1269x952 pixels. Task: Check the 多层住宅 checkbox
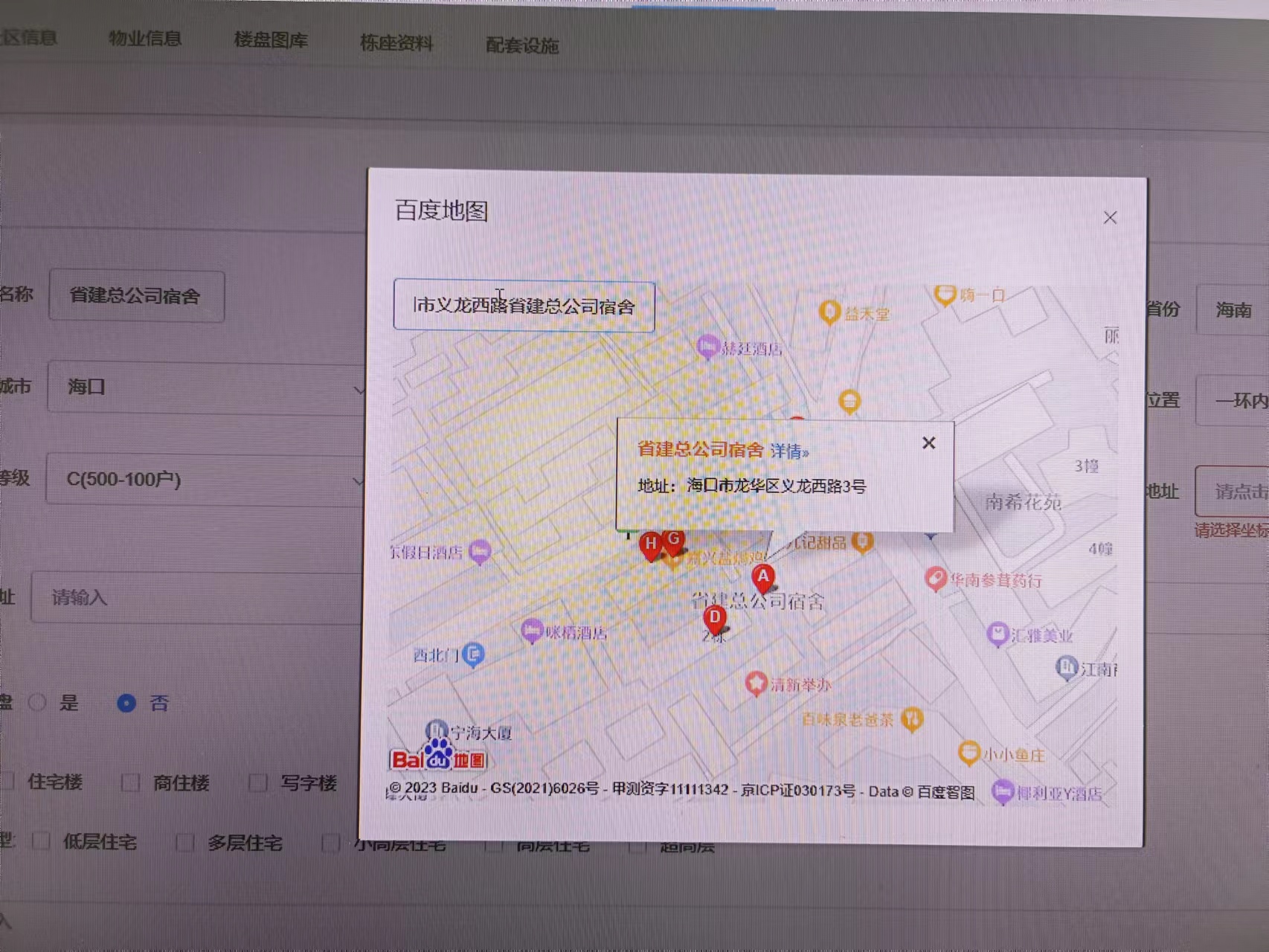click(x=184, y=842)
